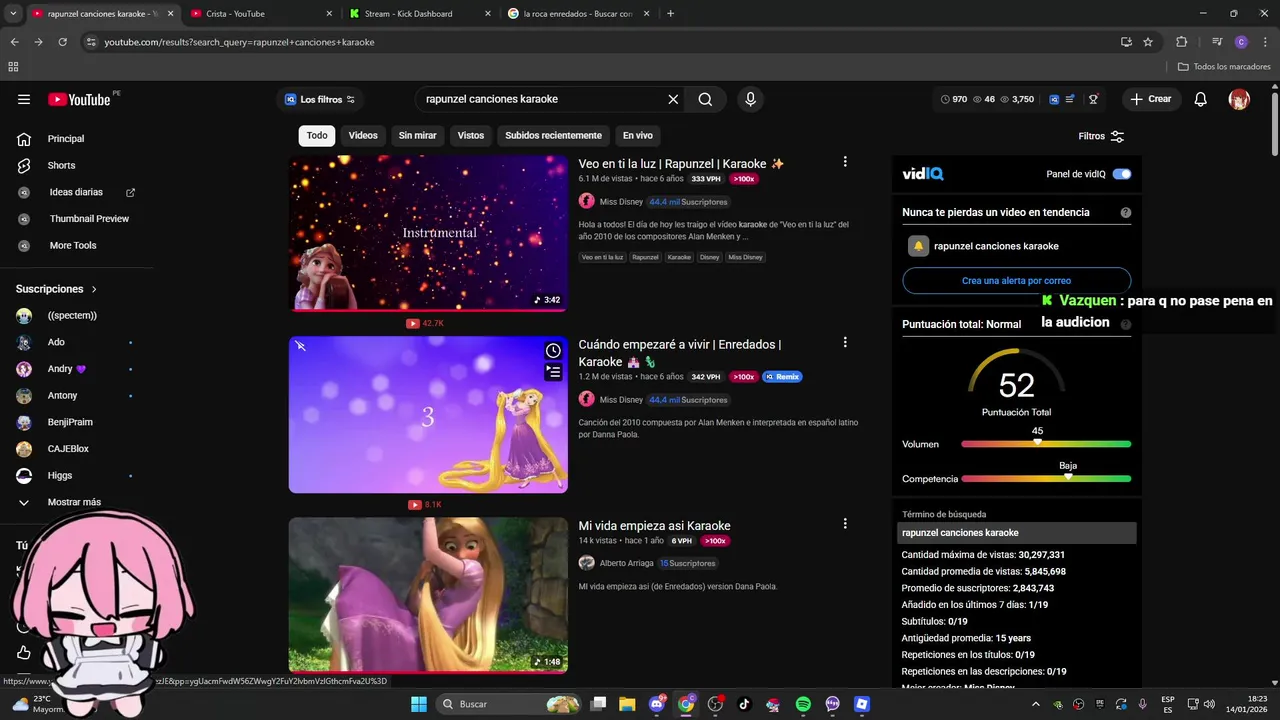Click the Competencia score slider marker
1280x720 pixels.
(1068, 478)
